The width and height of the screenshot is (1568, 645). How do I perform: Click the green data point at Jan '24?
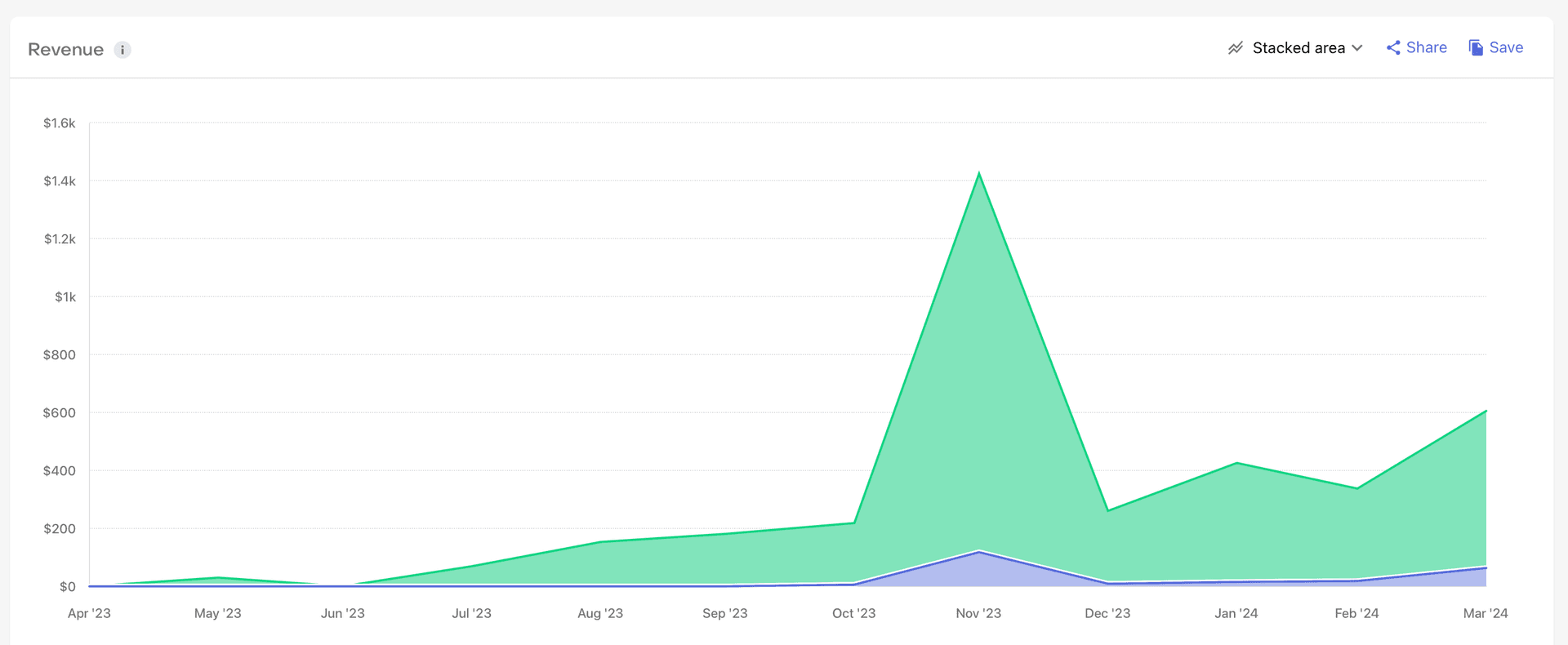(x=1236, y=463)
